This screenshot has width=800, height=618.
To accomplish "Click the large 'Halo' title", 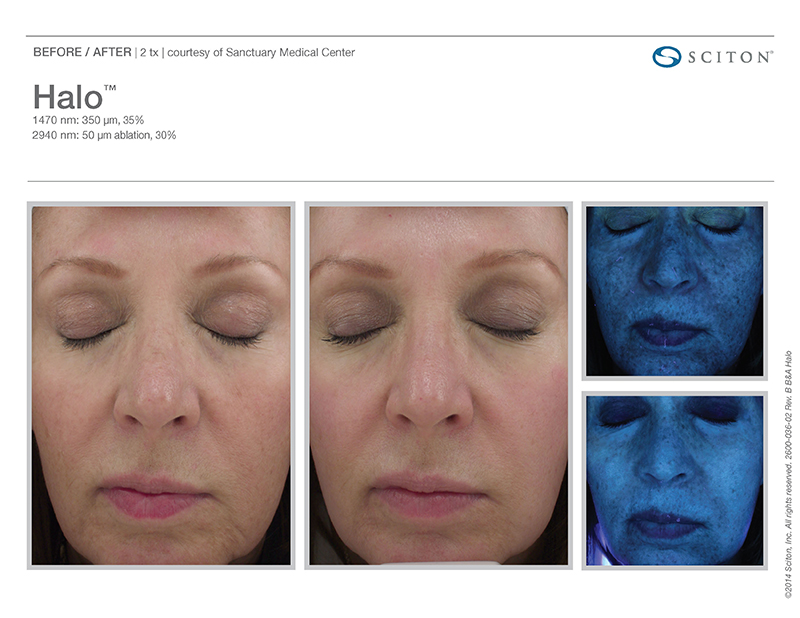I will tap(74, 97).
